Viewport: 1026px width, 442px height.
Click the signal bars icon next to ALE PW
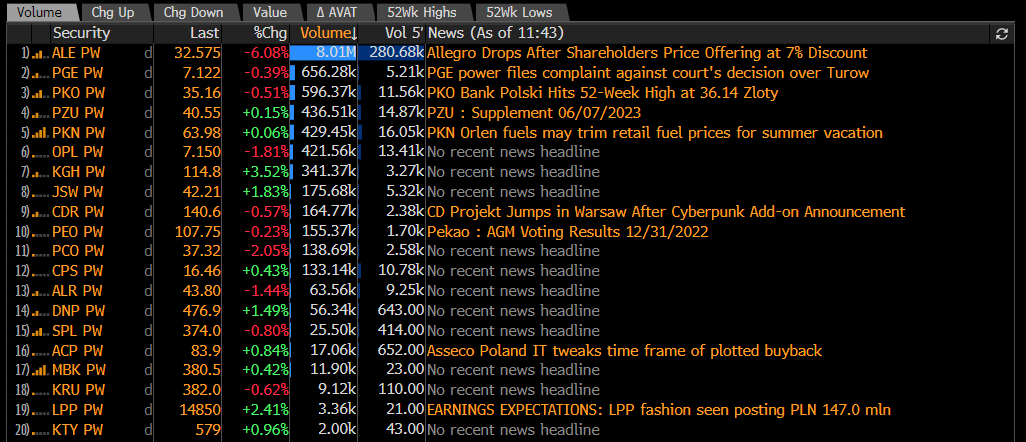coord(40,54)
